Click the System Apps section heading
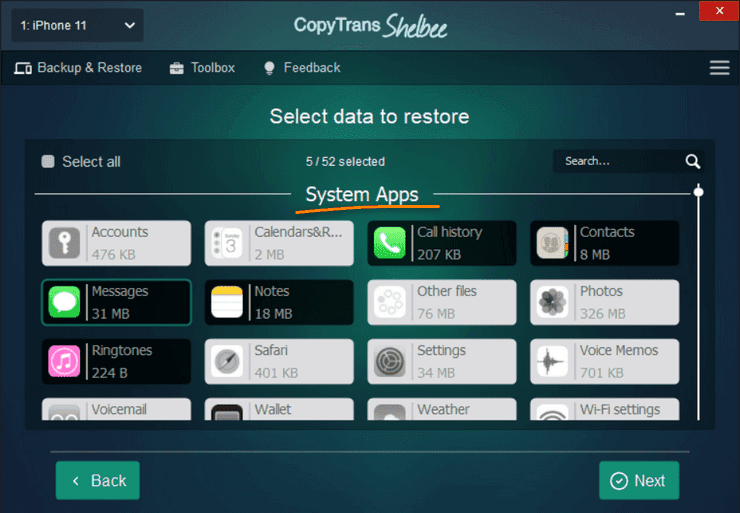740x513 pixels. click(x=362, y=194)
